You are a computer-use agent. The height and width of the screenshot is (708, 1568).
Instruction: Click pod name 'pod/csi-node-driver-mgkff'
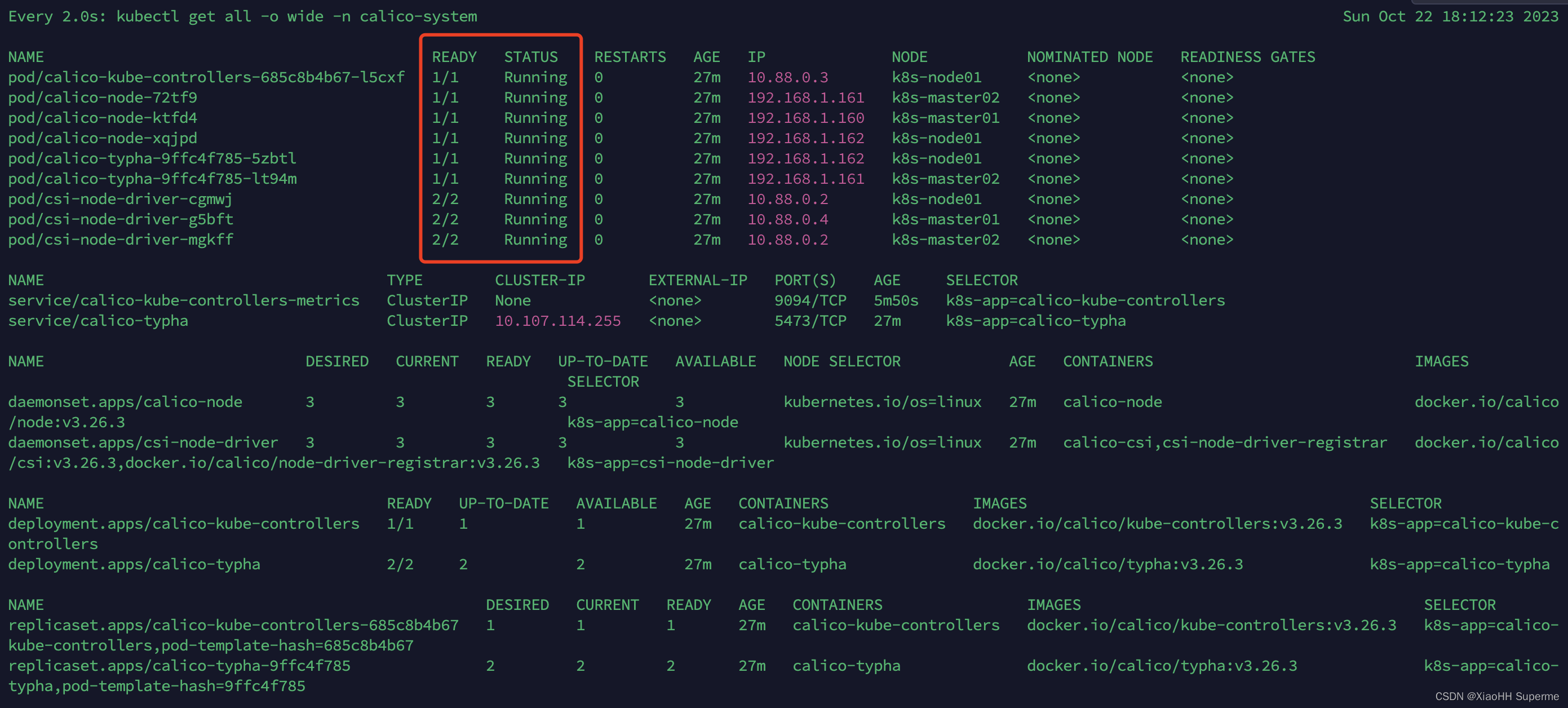tap(121, 239)
